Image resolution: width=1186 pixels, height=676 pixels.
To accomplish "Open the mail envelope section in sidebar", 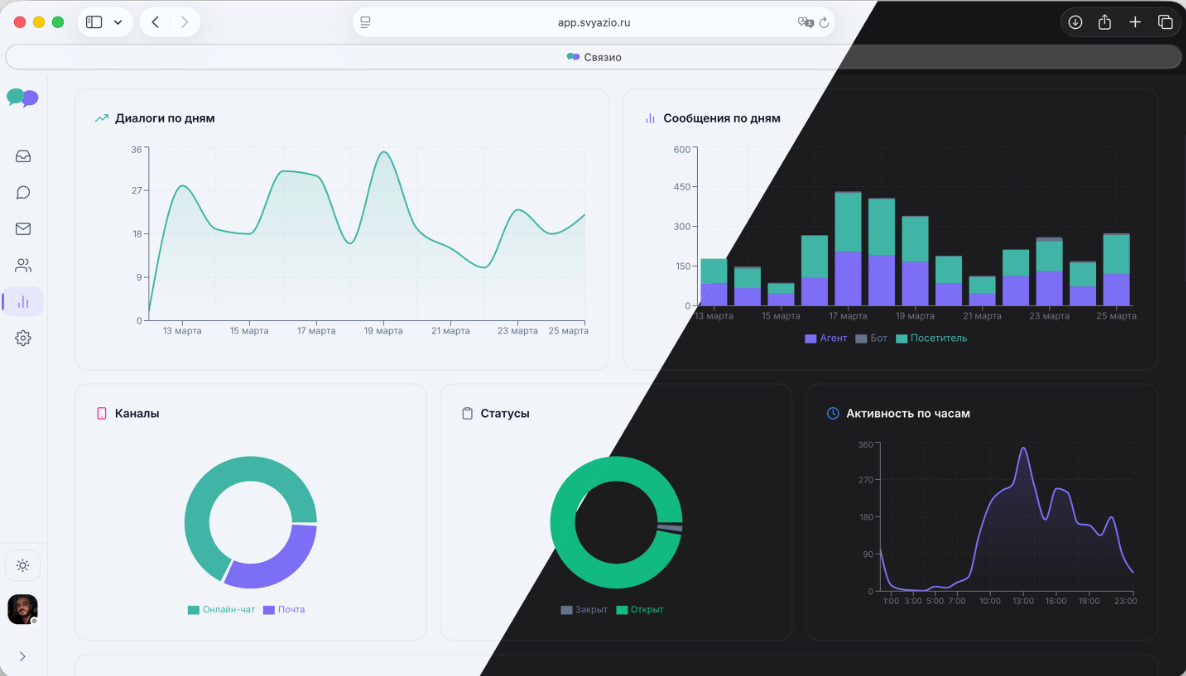I will click(x=23, y=229).
